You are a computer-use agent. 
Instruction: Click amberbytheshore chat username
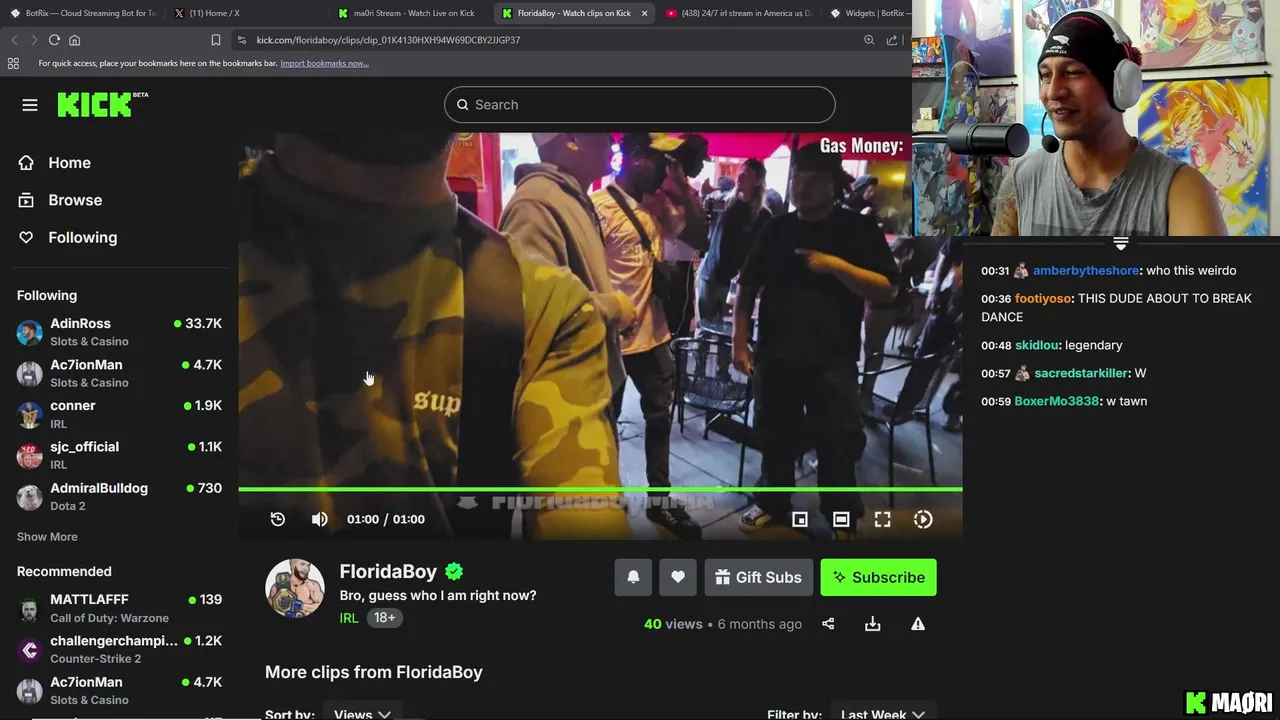coord(1085,271)
